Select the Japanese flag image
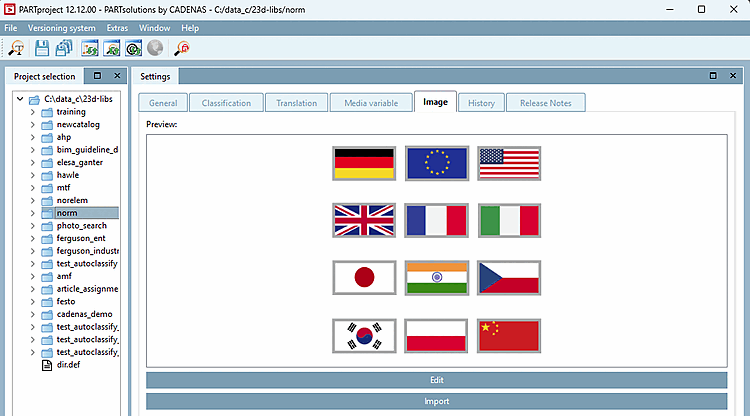Viewport: 750px width, 416px height. click(364, 277)
